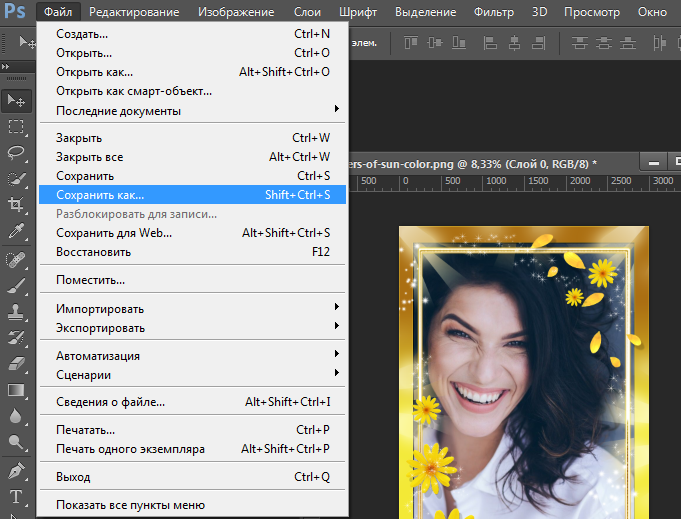The width and height of the screenshot is (681, 519).
Task: Choose Сохранить Ctrl+S entry
Action: (x=192, y=176)
